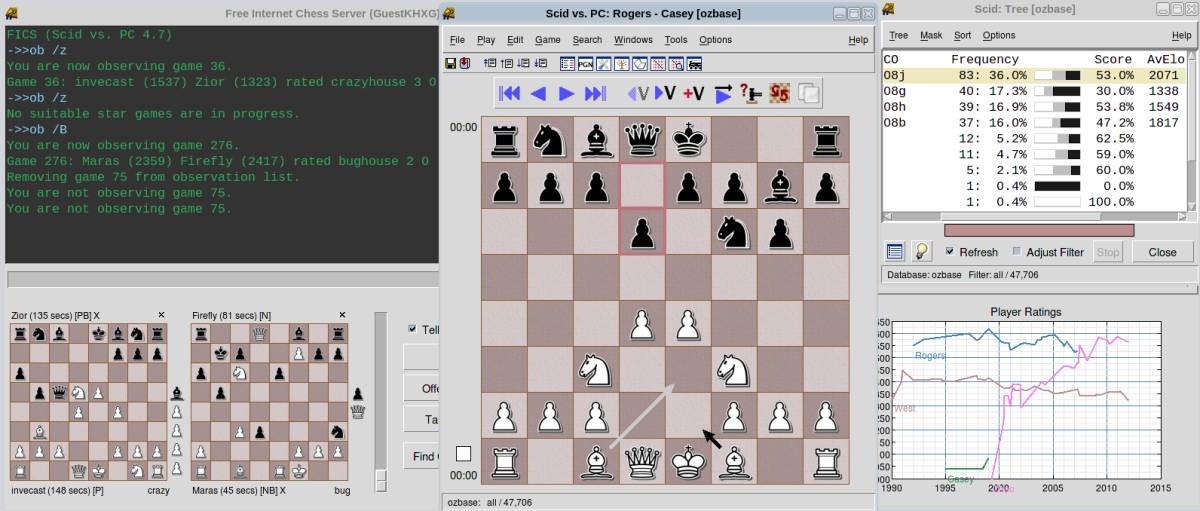This screenshot has height=511, width=1200.
Task: Open the Play menu
Action: (486, 40)
